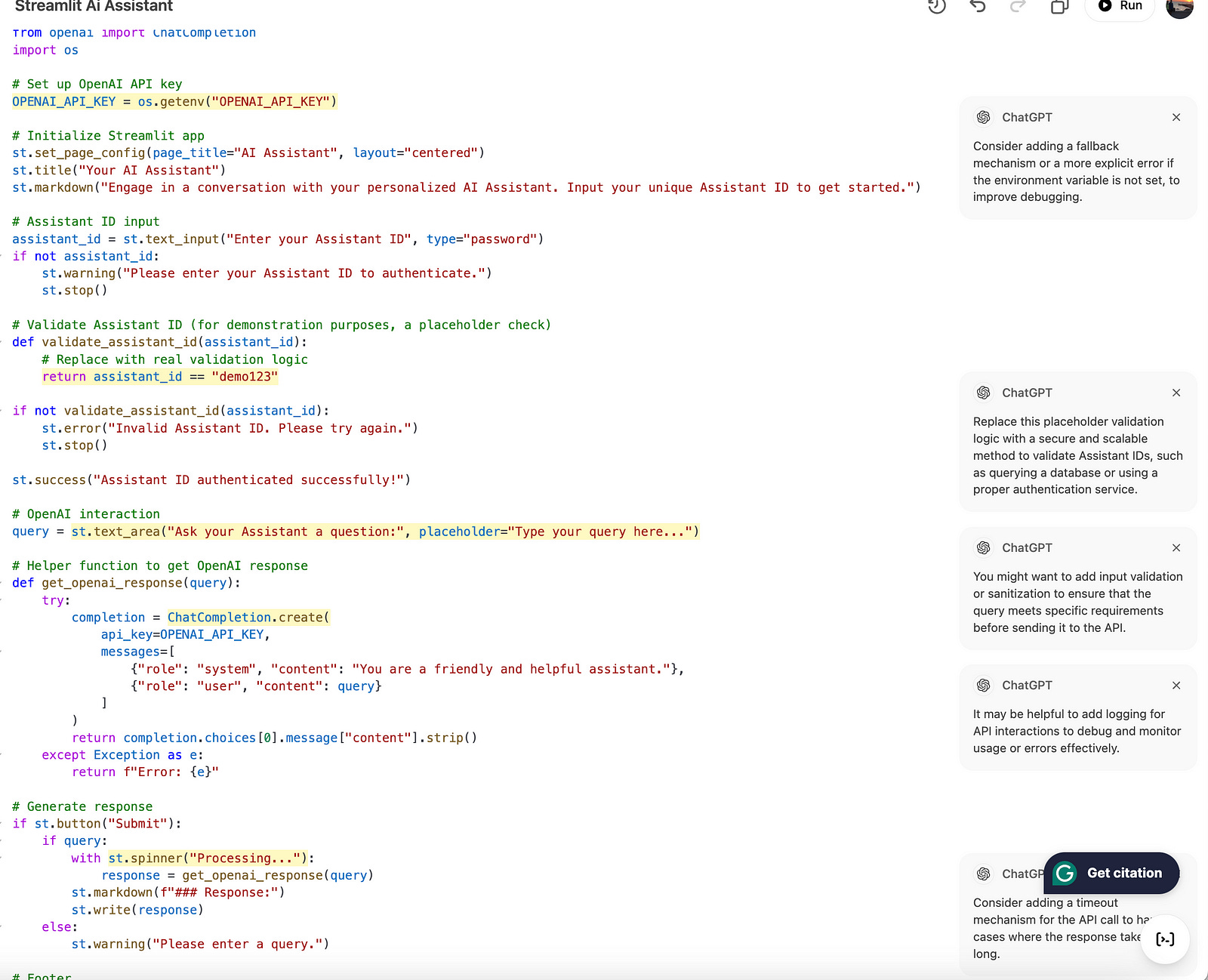Dismiss the input validation ChatGPT comment

coord(1176,547)
